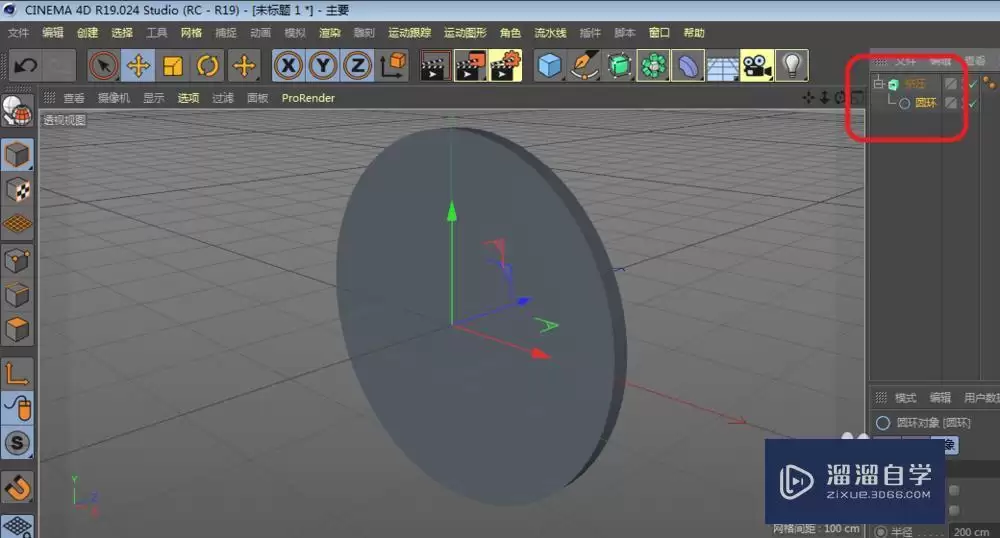Screen dimensions: 1000x538
Task: Click the Undo arrow icon
Action: [x=26, y=66]
